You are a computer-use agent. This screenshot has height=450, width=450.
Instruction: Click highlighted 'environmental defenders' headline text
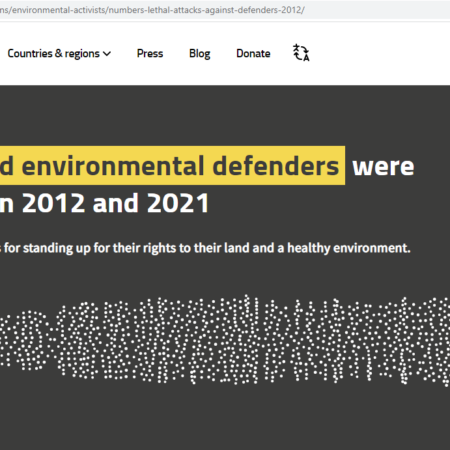(x=180, y=166)
